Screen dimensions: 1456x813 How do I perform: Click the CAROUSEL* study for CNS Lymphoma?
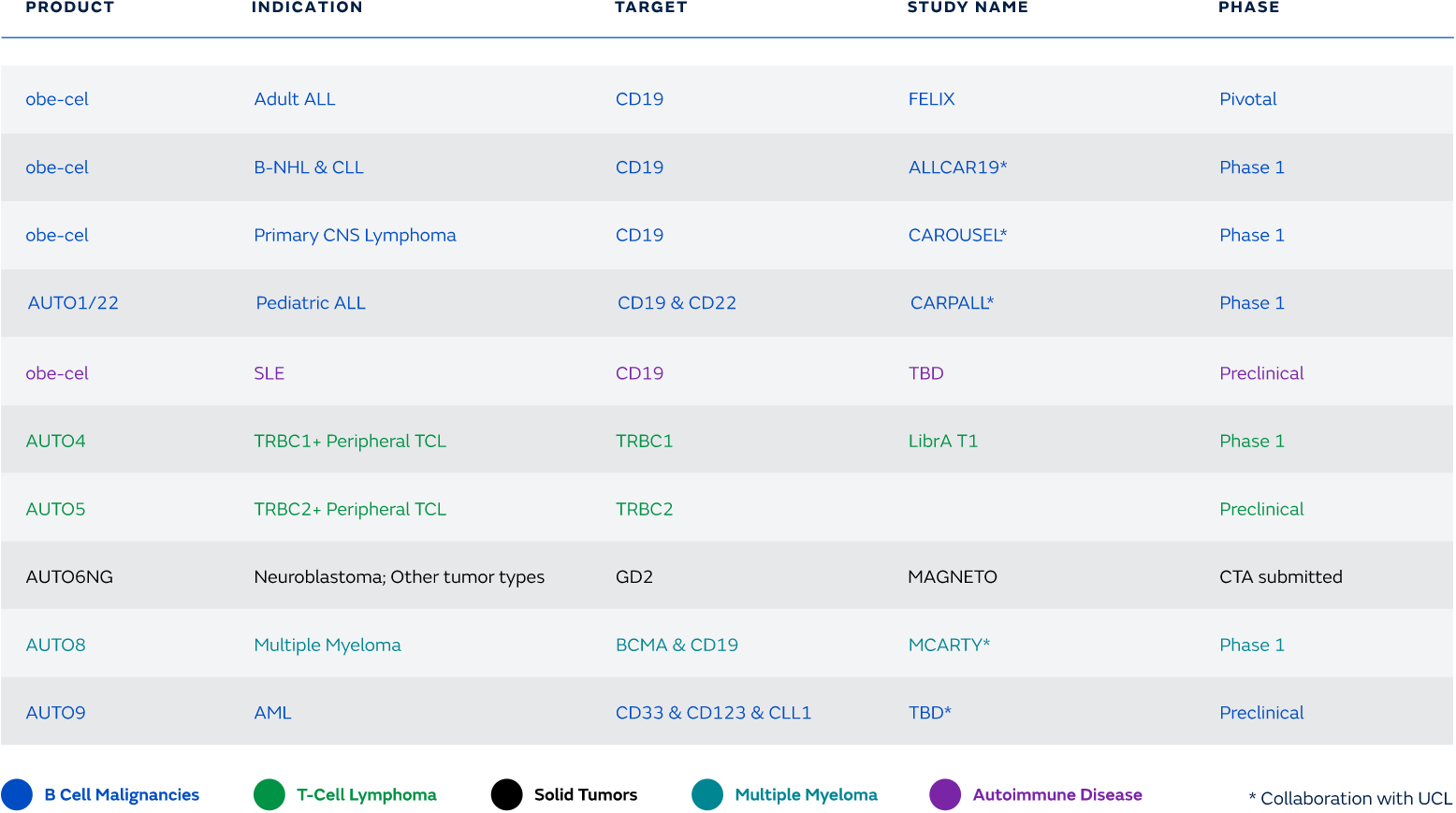[x=957, y=235]
